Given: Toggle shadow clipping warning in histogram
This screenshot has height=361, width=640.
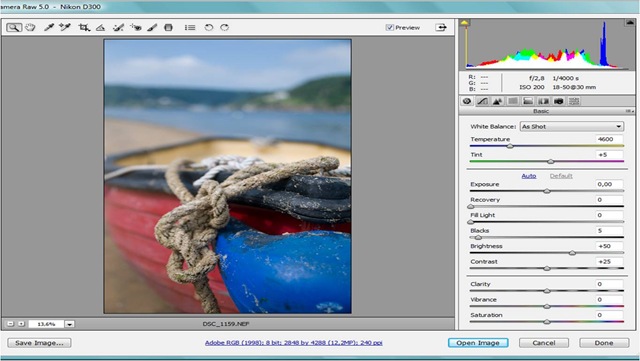Looking at the screenshot, I should (x=464, y=23).
